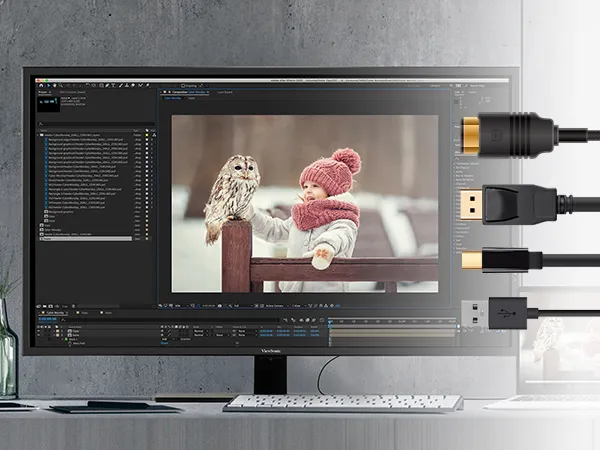This screenshot has width=600, height=450.
Task: Click the Project panel search field
Action: (x=96, y=124)
